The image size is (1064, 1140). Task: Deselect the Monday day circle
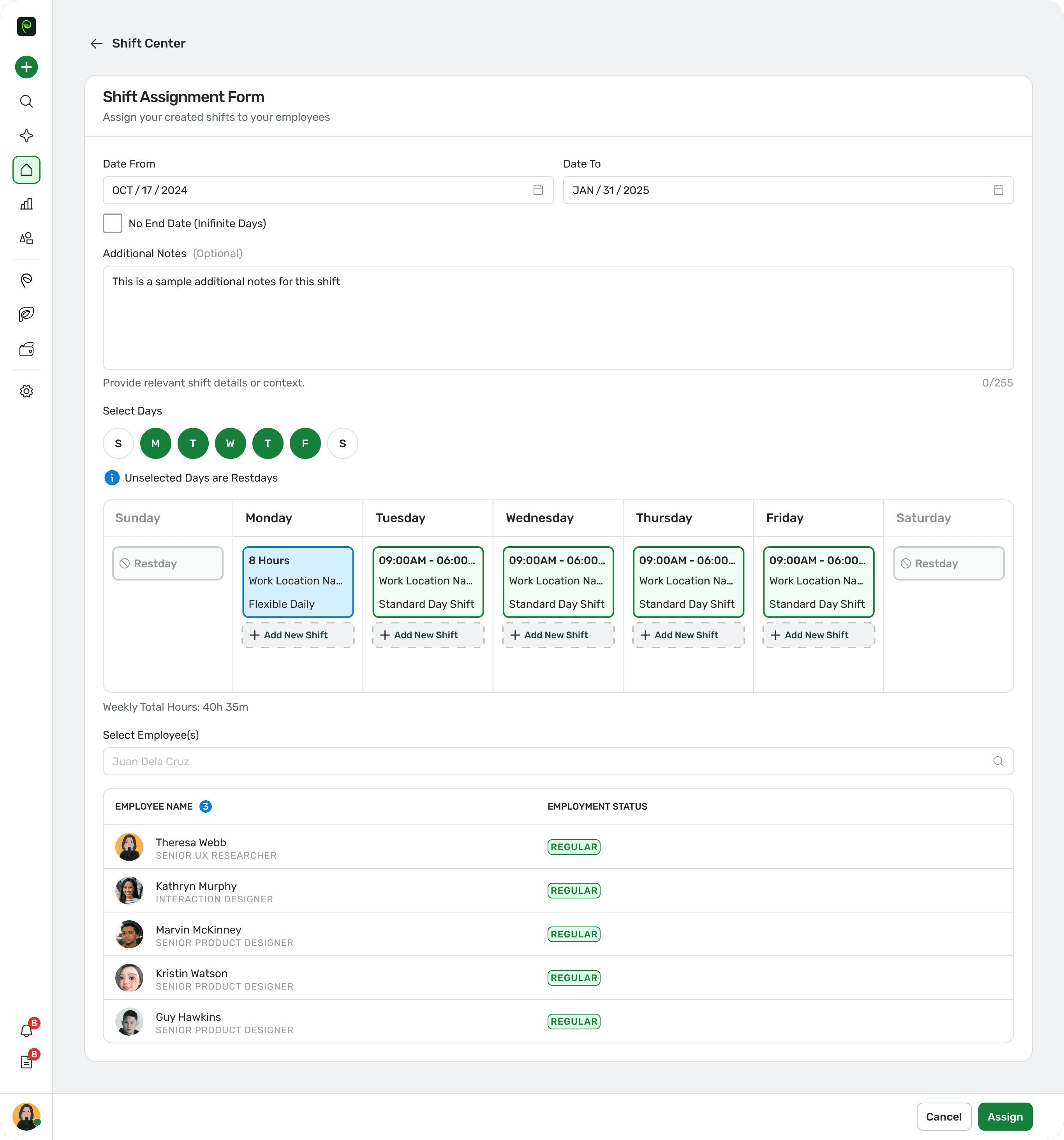[155, 443]
